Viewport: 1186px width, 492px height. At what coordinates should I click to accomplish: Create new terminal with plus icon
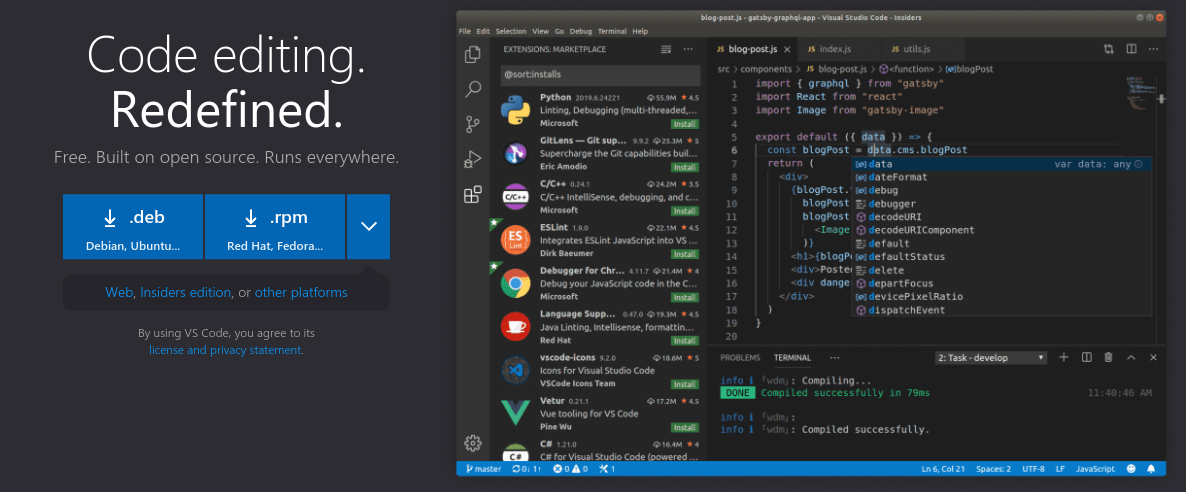(x=1063, y=357)
